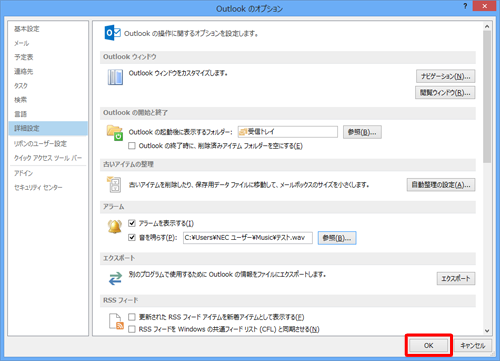Open the 検索 category
Image resolution: width=500 pixels, height=361 pixels.
[x=48, y=100]
